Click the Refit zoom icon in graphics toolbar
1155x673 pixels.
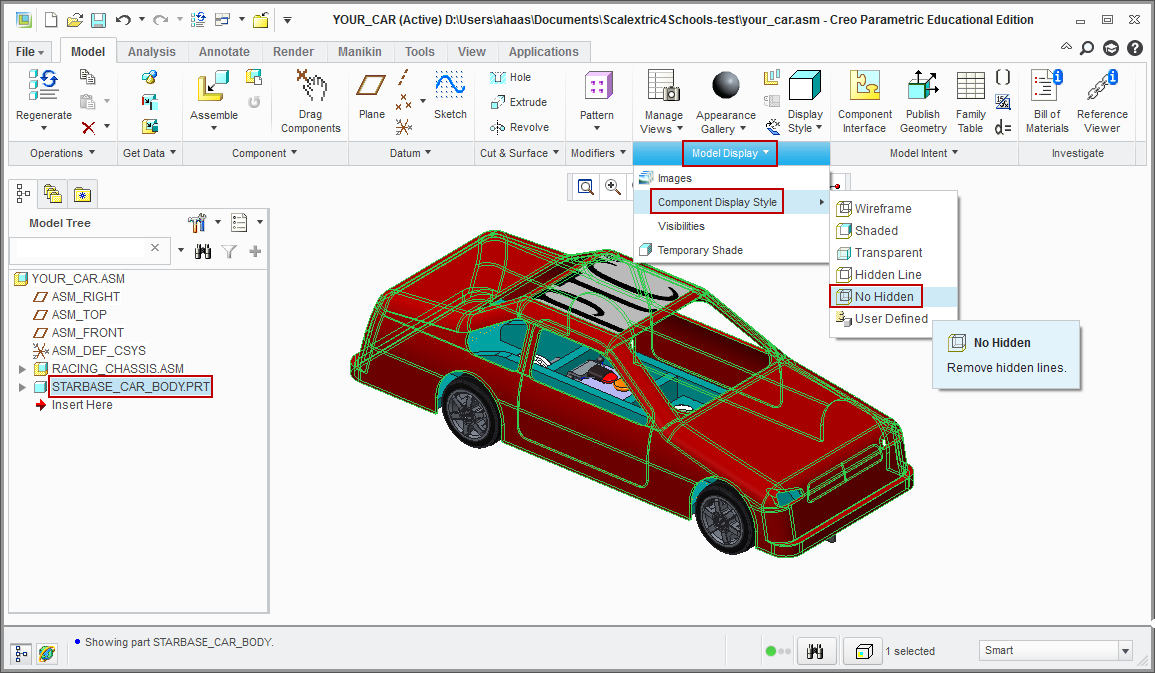[586, 187]
